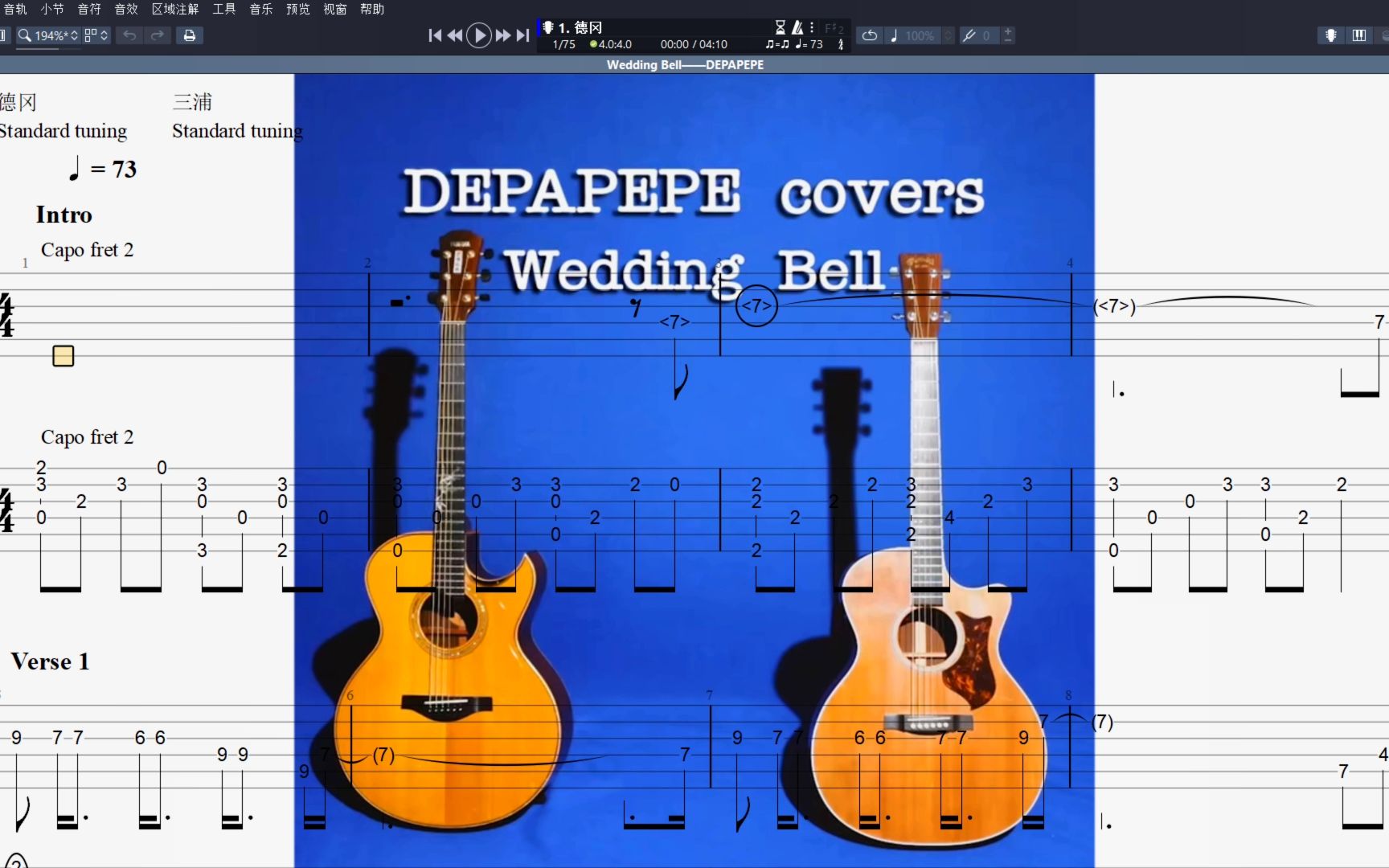This screenshot has width=1389, height=868.
Task: Open the 音轨 (Track) menu
Action: [x=15, y=9]
